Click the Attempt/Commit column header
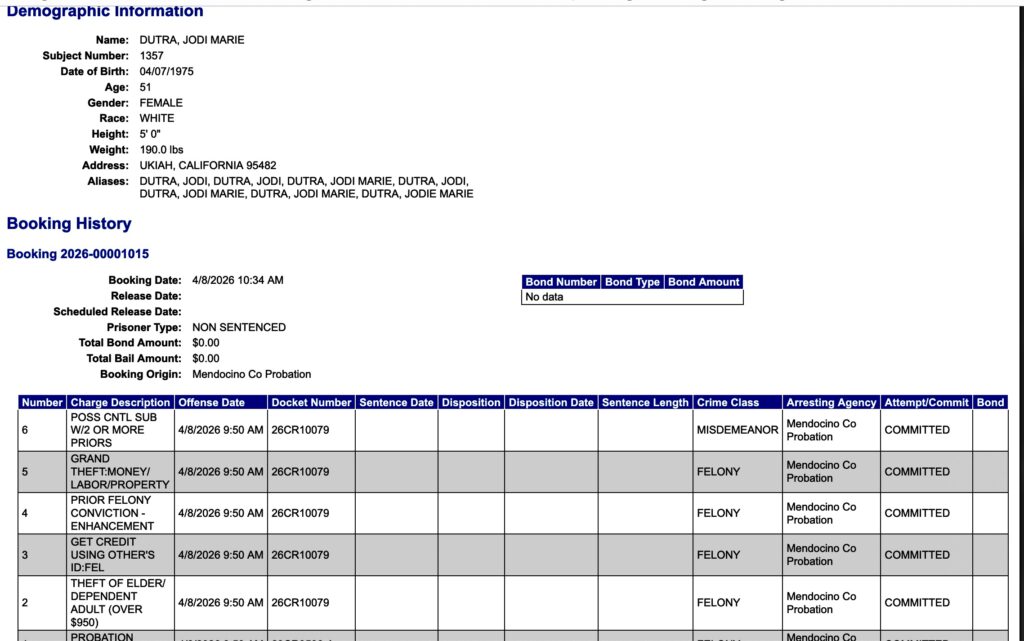This screenshot has width=1024, height=641. pyautogui.click(x=926, y=403)
